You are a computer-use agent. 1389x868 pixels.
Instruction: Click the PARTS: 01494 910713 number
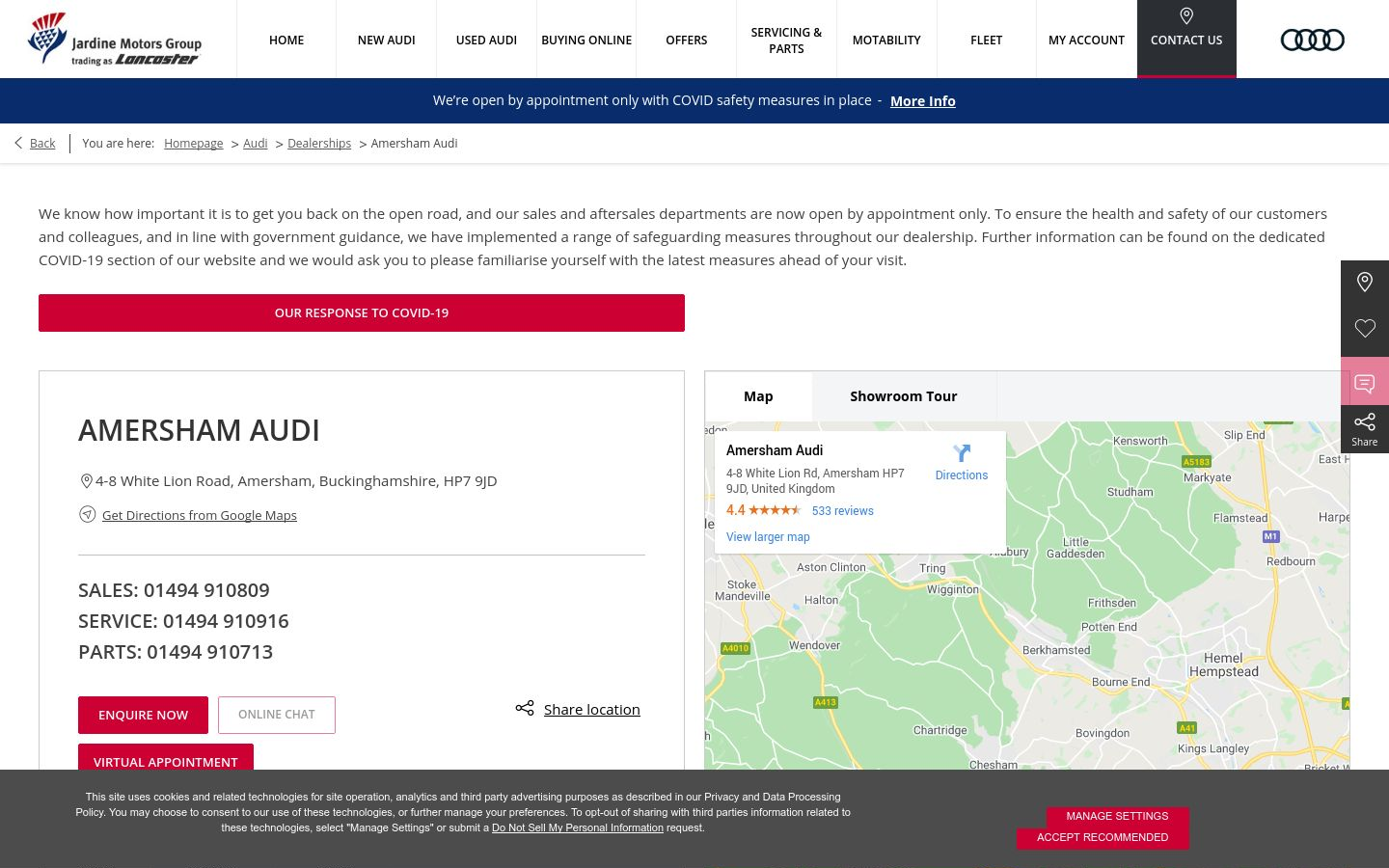(176, 652)
